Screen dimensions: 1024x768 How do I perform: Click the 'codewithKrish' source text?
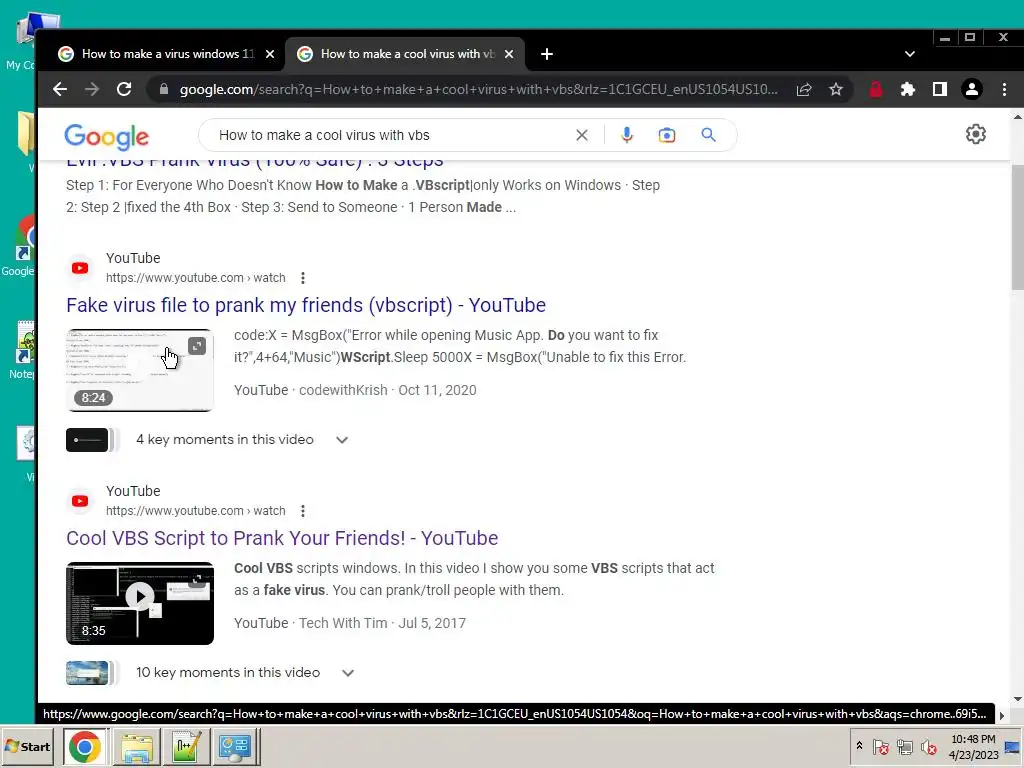(x=343, y=391)
